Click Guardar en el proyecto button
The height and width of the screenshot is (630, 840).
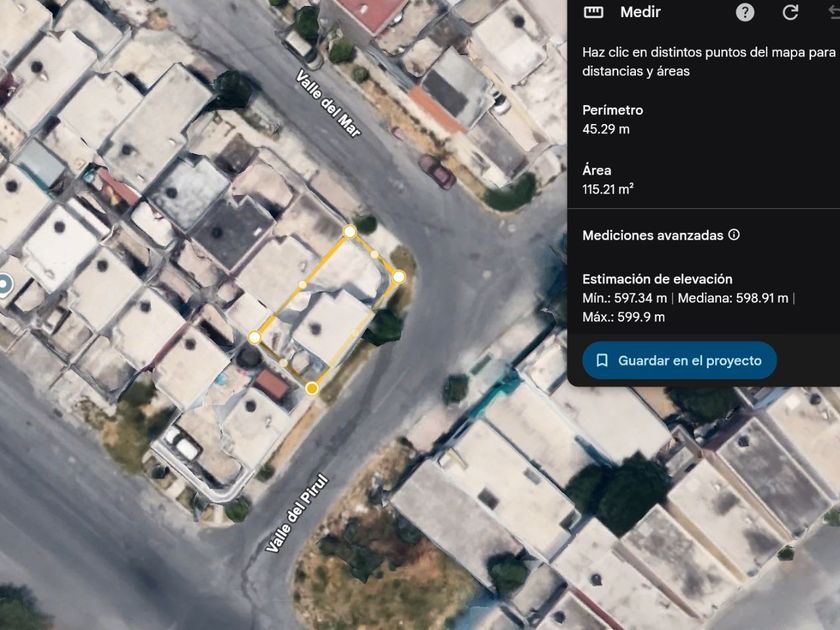[679, 361]
